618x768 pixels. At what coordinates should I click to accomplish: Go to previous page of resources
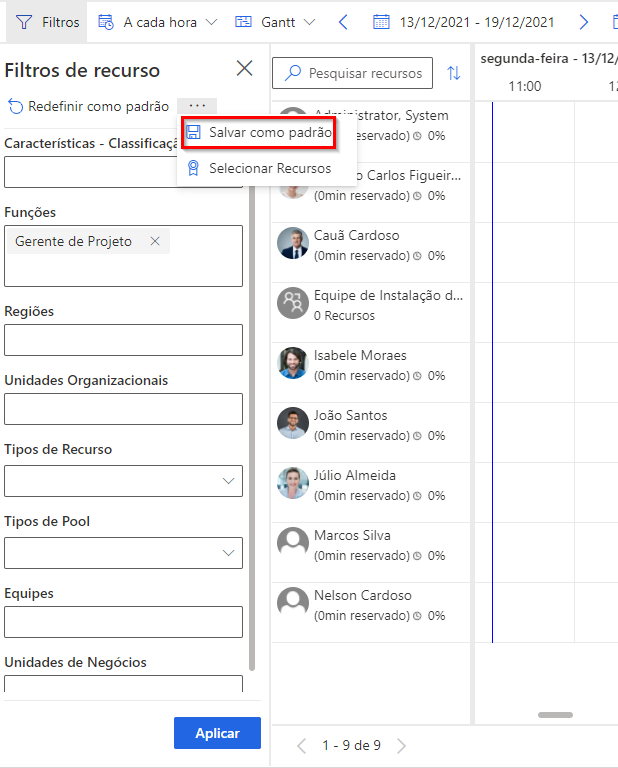point(302,746)
